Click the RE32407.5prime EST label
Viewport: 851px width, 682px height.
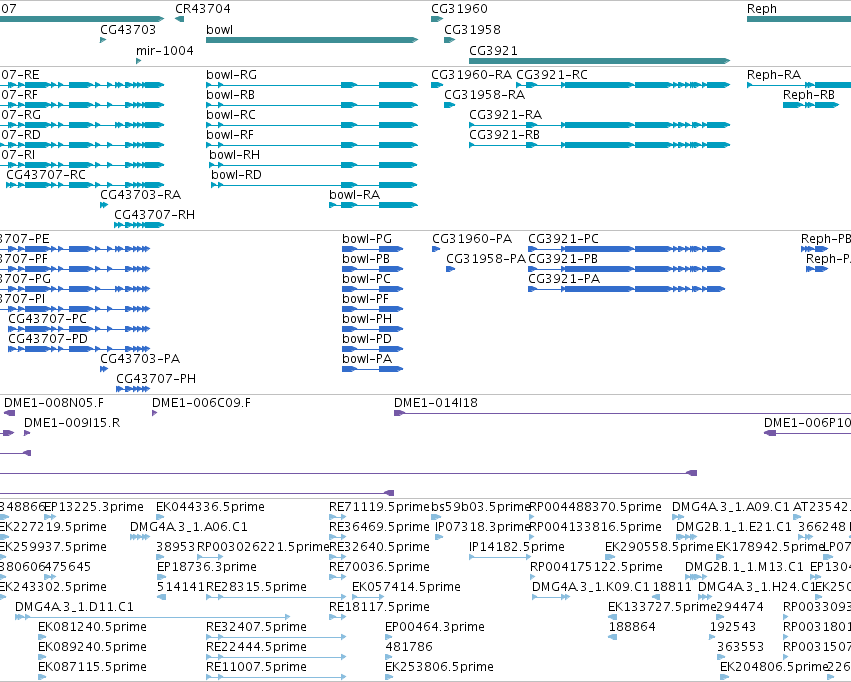pos(256,627)
